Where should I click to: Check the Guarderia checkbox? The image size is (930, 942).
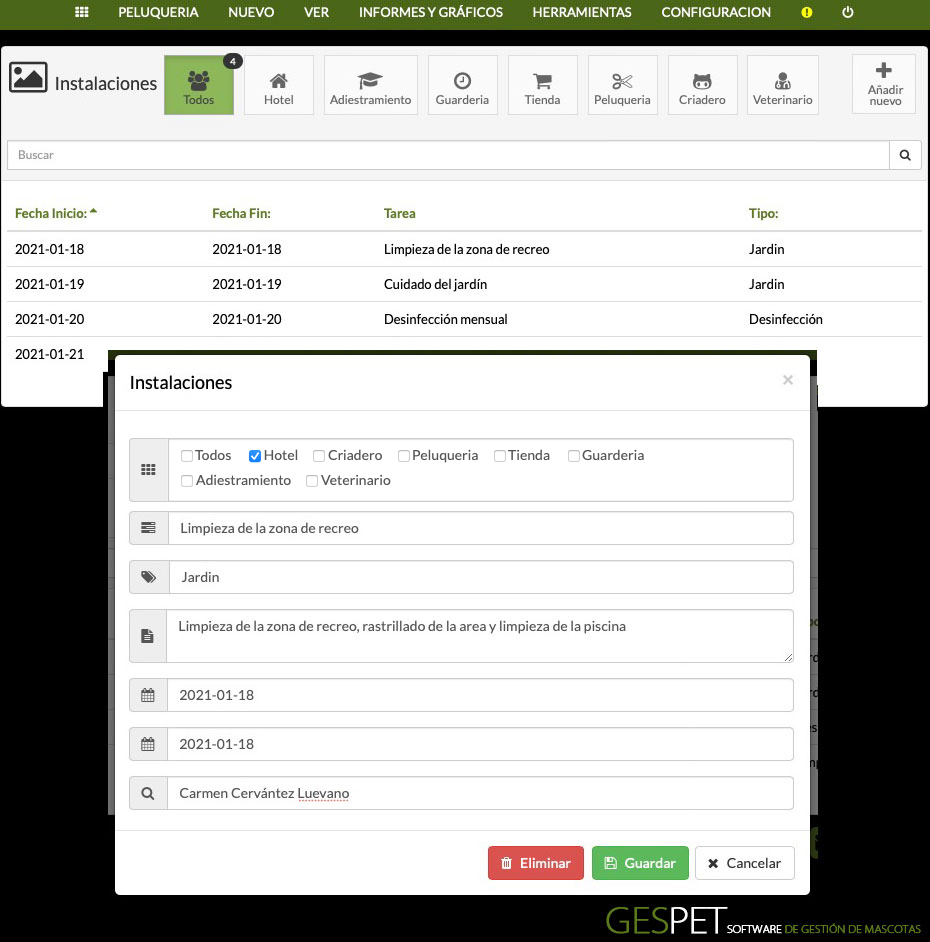pos(574,456)
